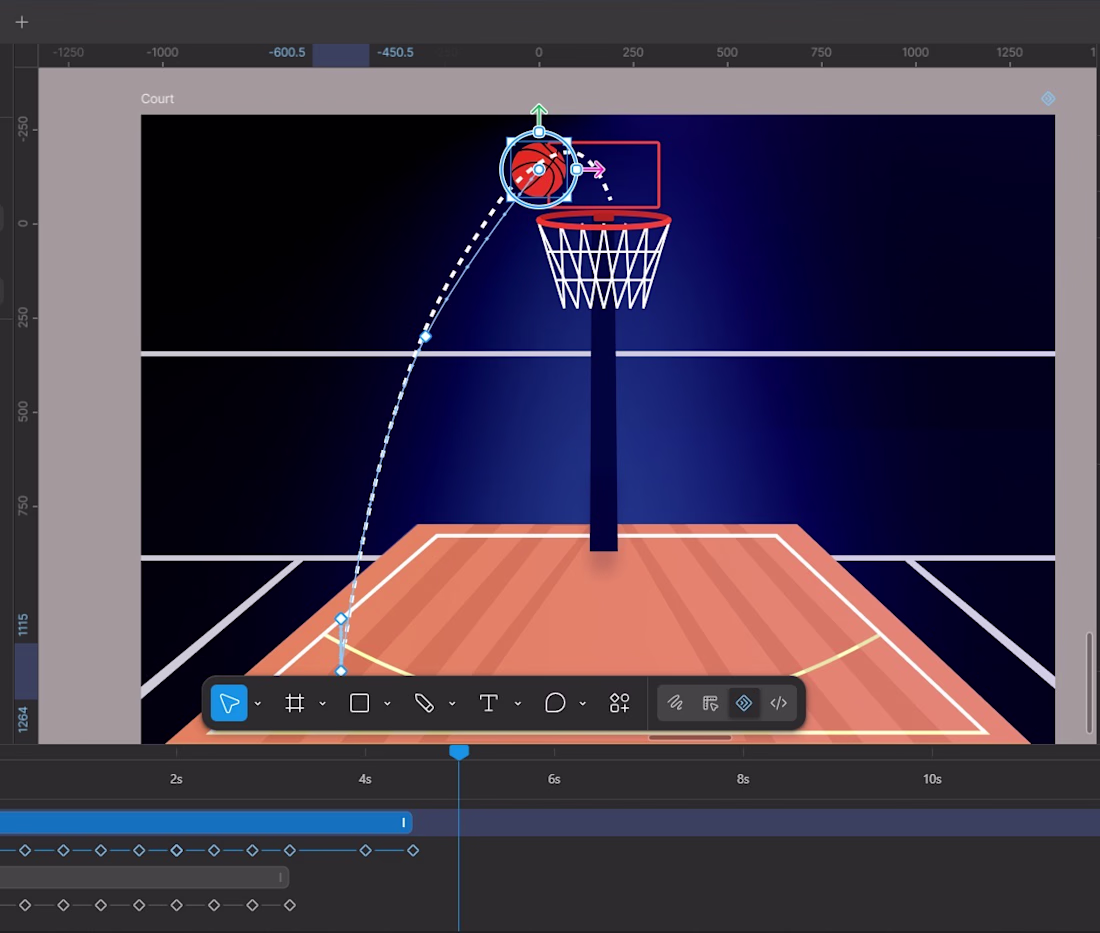
Task: Expand the Move tool options chevron
Action: pos(257,704)
